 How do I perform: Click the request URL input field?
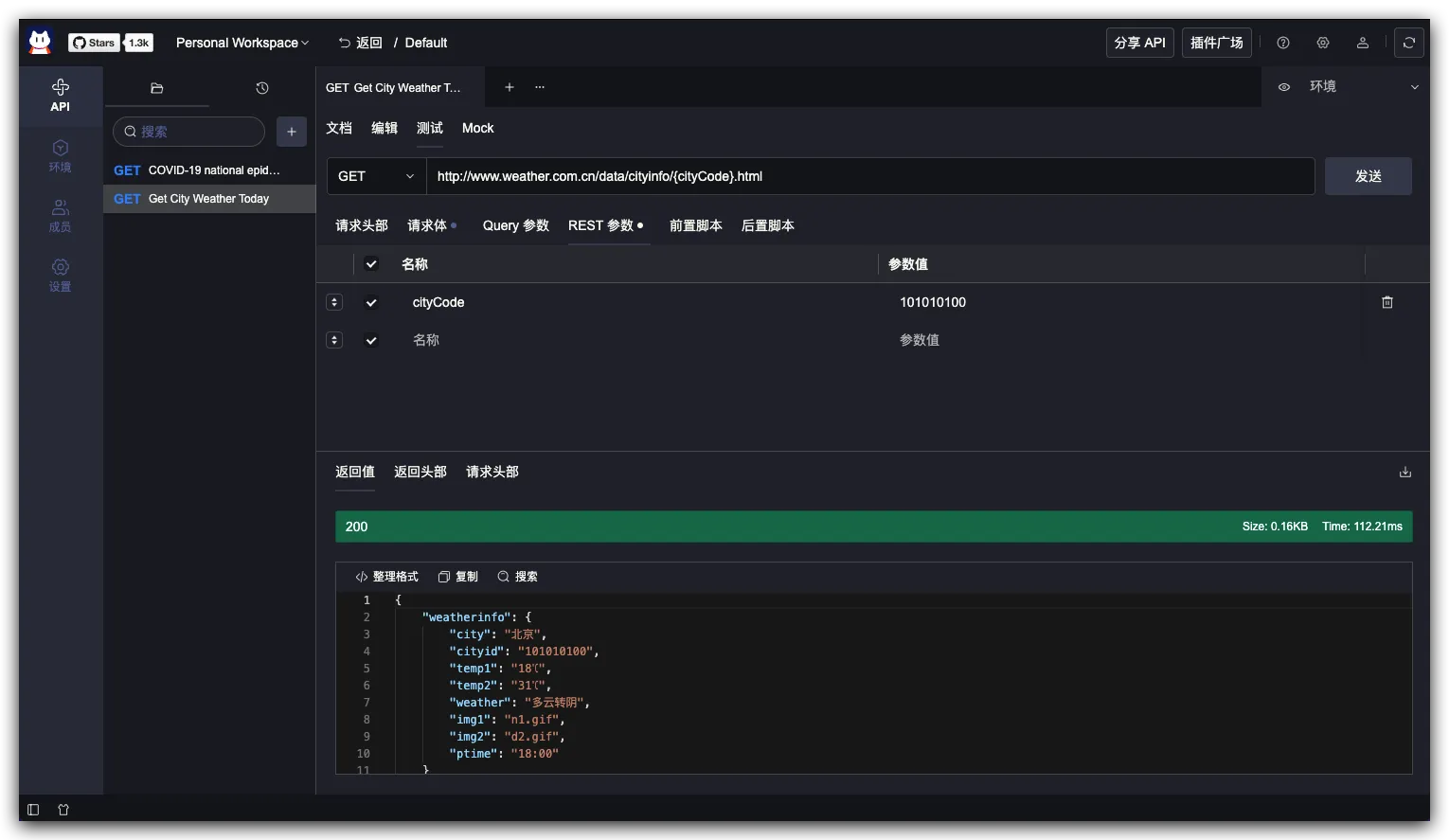tap(870, 176)
